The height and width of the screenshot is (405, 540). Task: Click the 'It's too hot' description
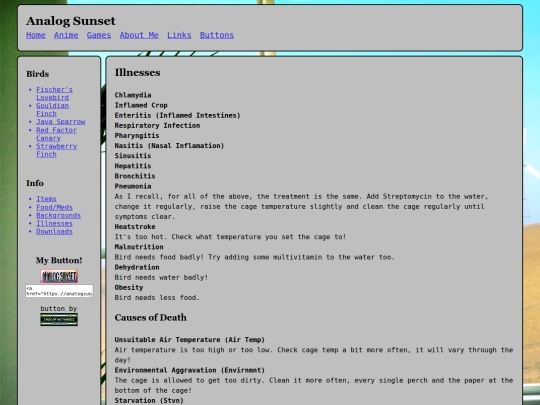[230, 237]
